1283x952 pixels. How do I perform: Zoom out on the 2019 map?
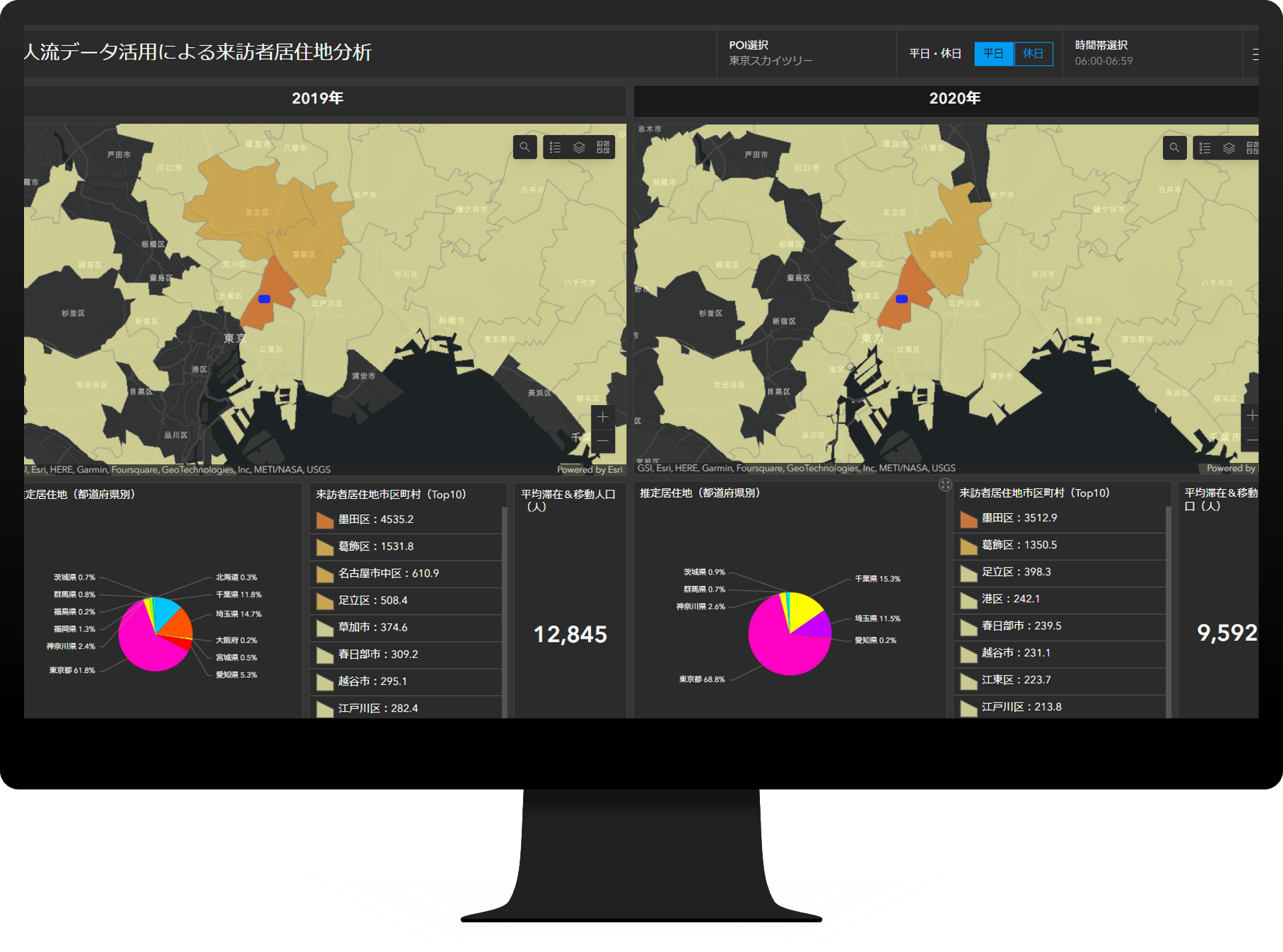click(x=602, y=441)
